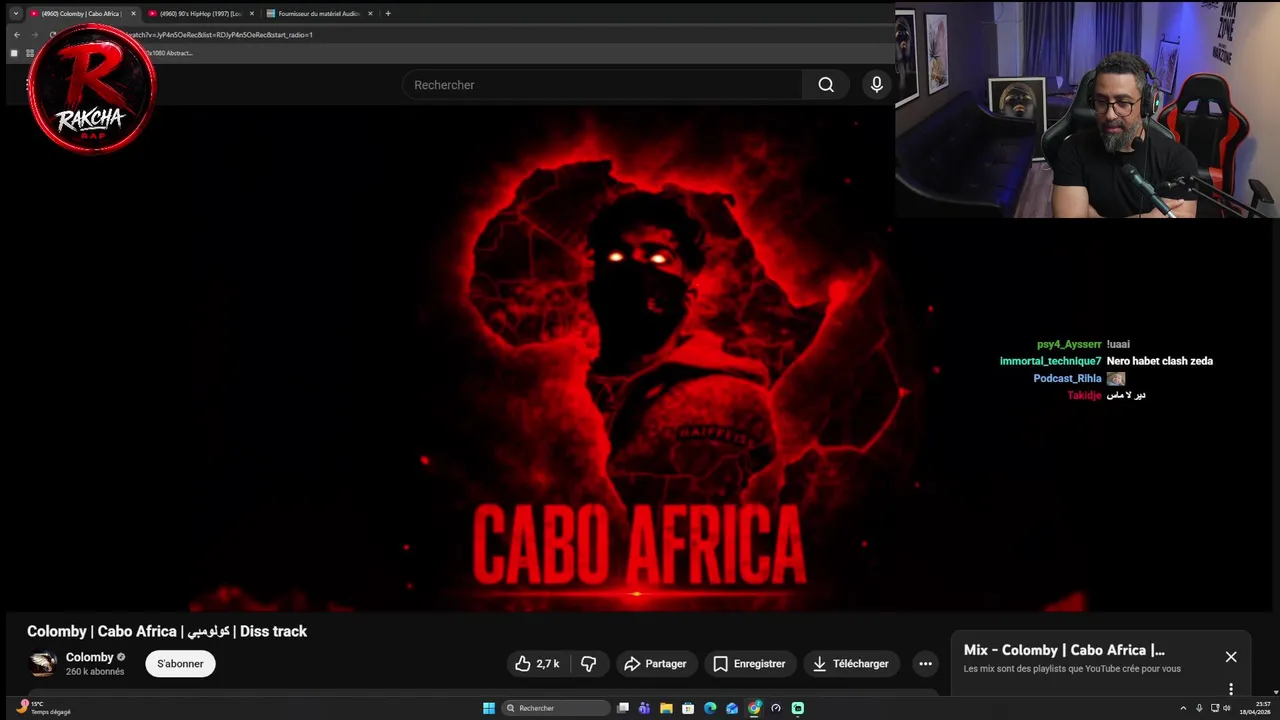
Task: Focus the YouTube Rechercher search field
Action: click(602, 85)
